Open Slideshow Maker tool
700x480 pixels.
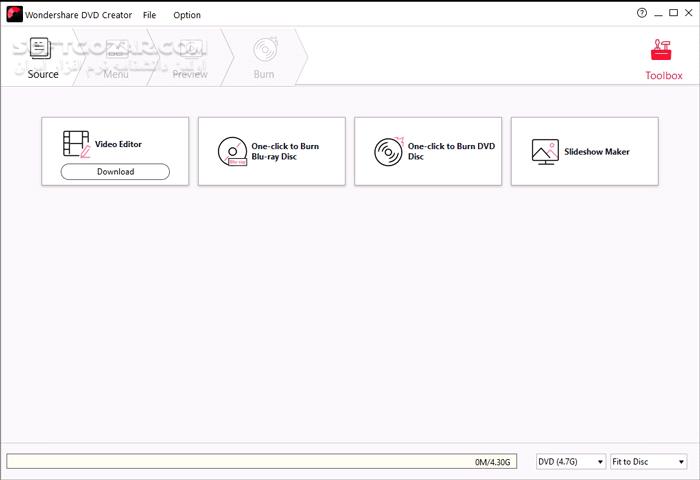(584, 151)
